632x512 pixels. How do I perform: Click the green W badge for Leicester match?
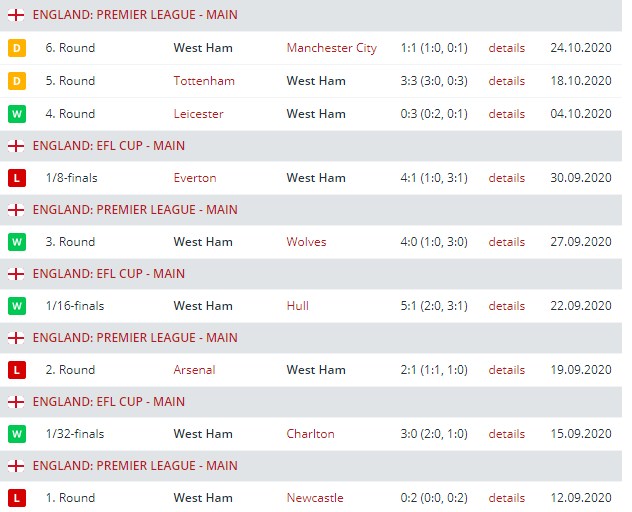(x=16, y=114)
